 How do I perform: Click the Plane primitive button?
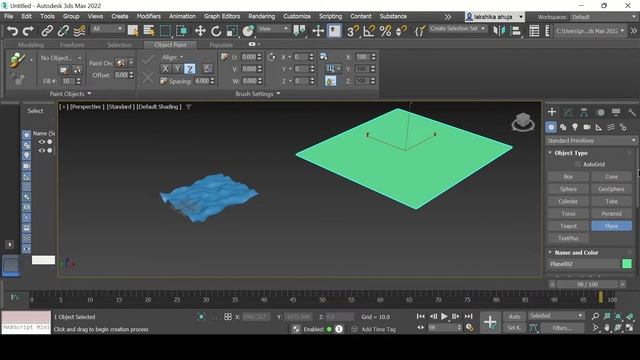tap(611, 226)
